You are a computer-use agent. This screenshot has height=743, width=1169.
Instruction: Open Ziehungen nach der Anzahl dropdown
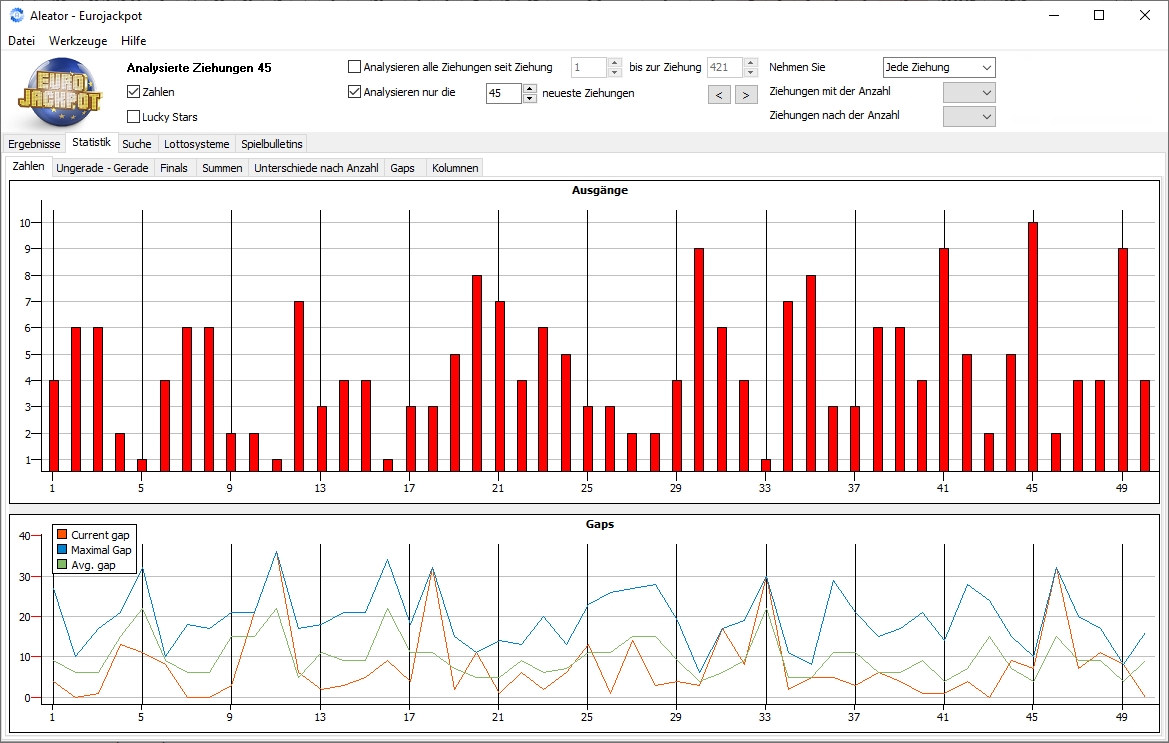click(x=968, y=116)
